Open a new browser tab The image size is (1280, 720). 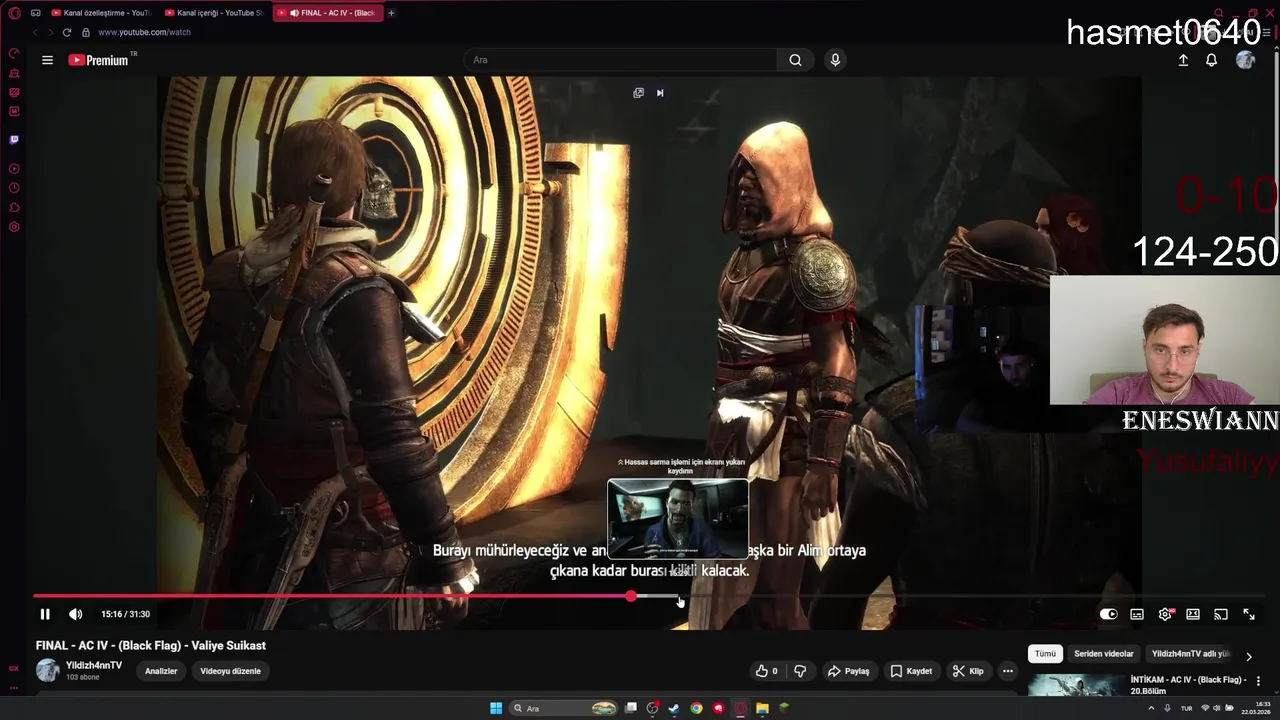pos(391,13)
